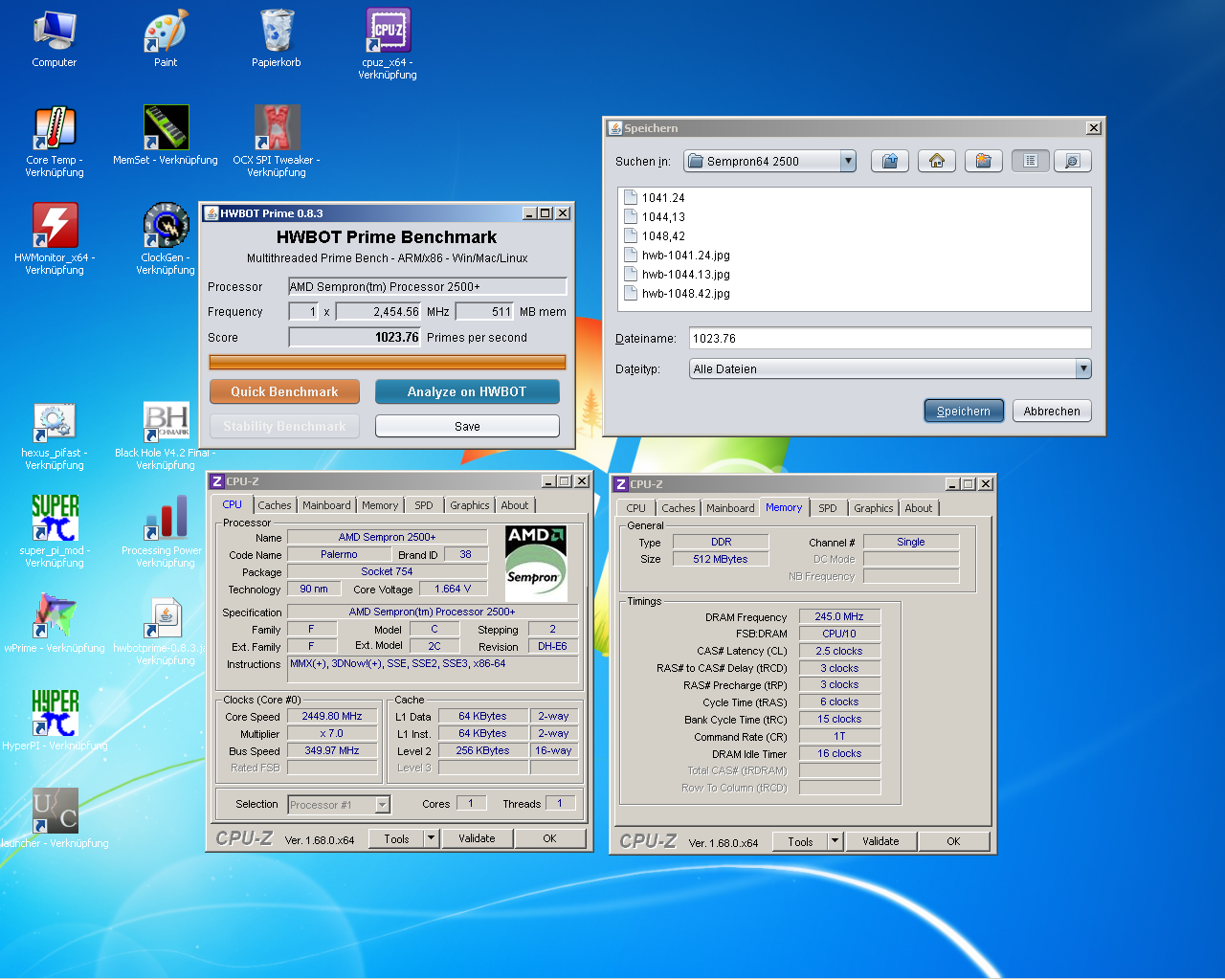
Task: Click Tools button in left CPU-Z
Action: coord(396,838)
